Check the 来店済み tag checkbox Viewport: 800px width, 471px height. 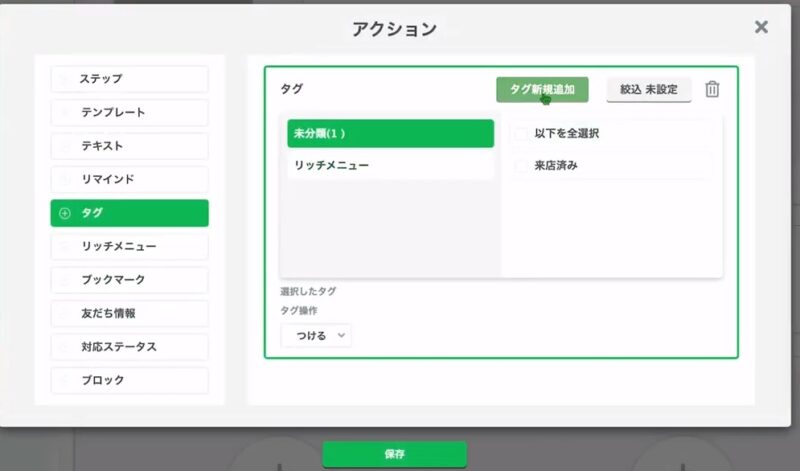click(x=521, y=166)
